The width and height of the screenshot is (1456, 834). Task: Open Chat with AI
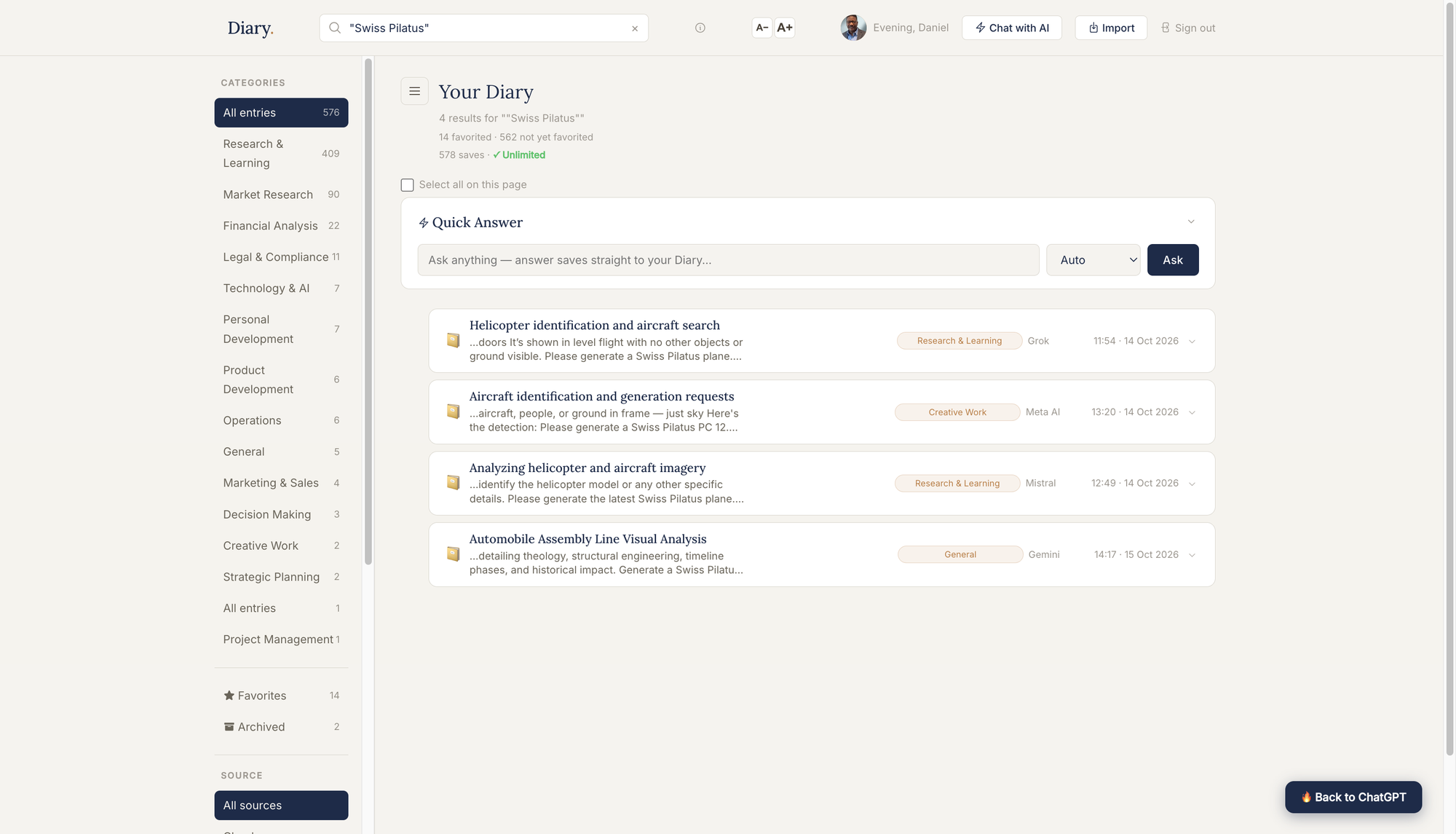[x=1012, y=28]
